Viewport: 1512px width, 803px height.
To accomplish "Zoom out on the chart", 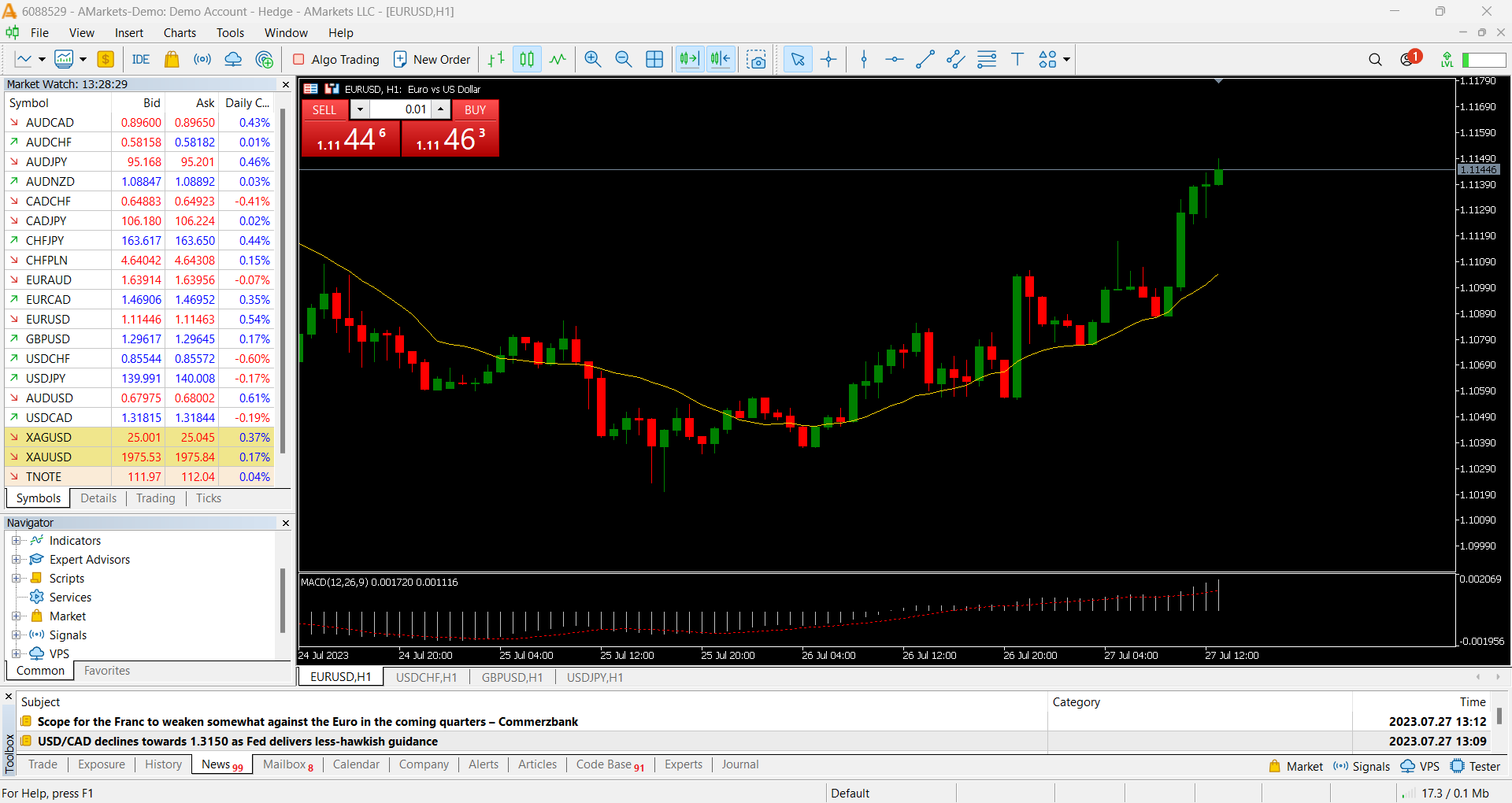I will tap(624, 59).
